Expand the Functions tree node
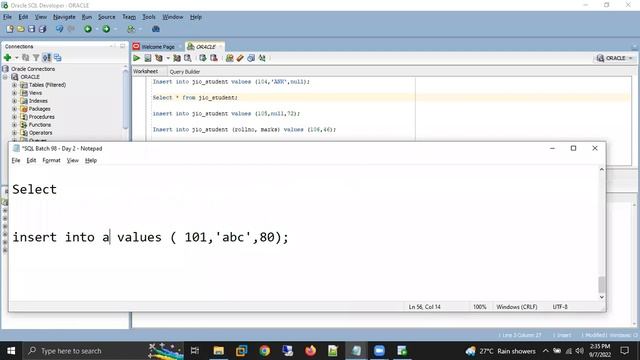Image resolution: width=640 pixels, height=360 pixels. pos(15,125)
